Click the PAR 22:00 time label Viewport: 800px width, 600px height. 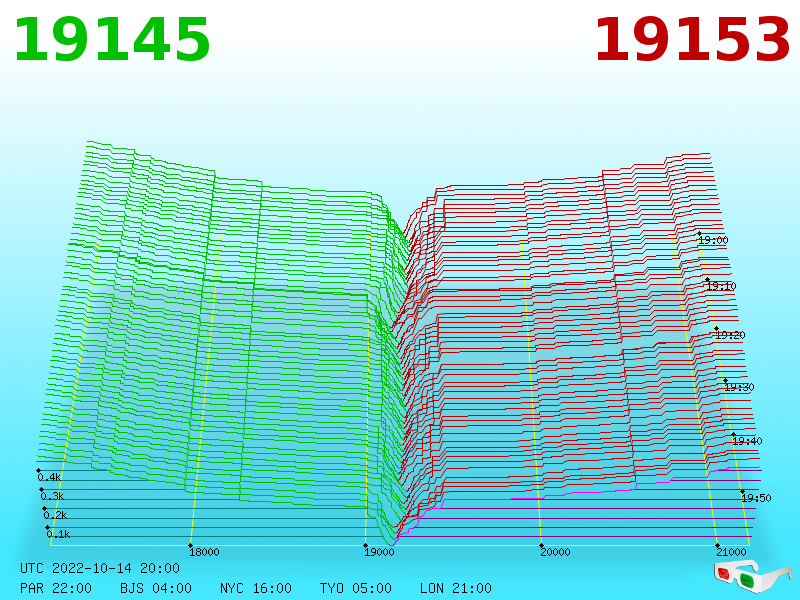(x=56, y=588)
